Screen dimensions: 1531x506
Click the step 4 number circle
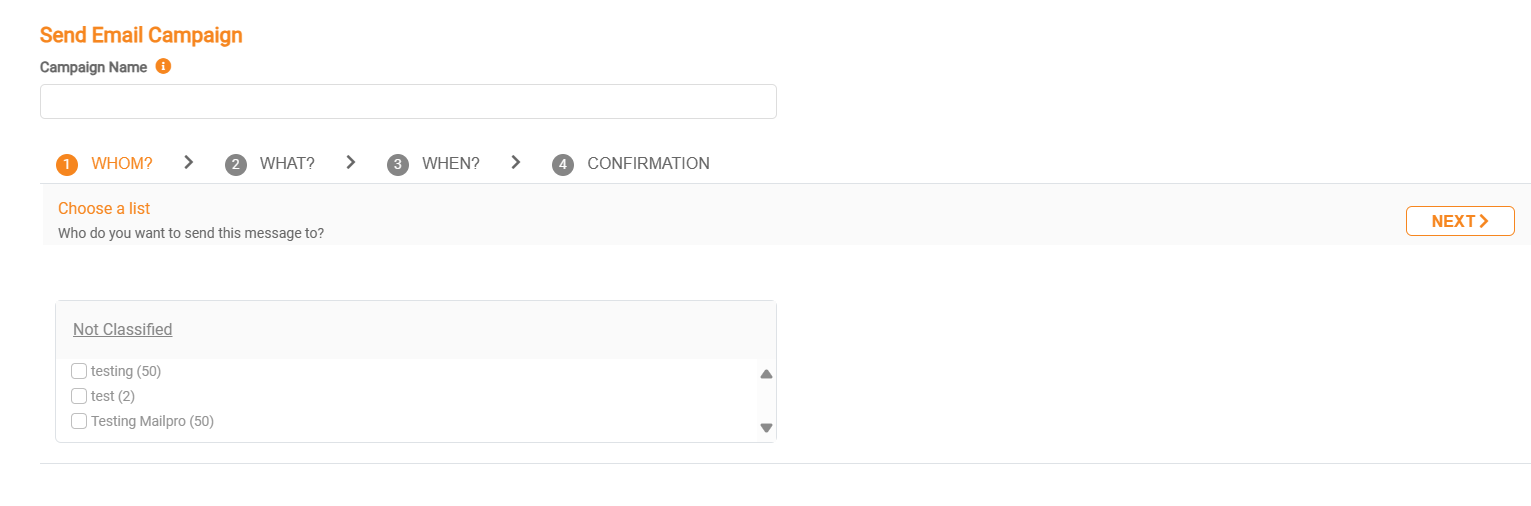click(563, 165)
